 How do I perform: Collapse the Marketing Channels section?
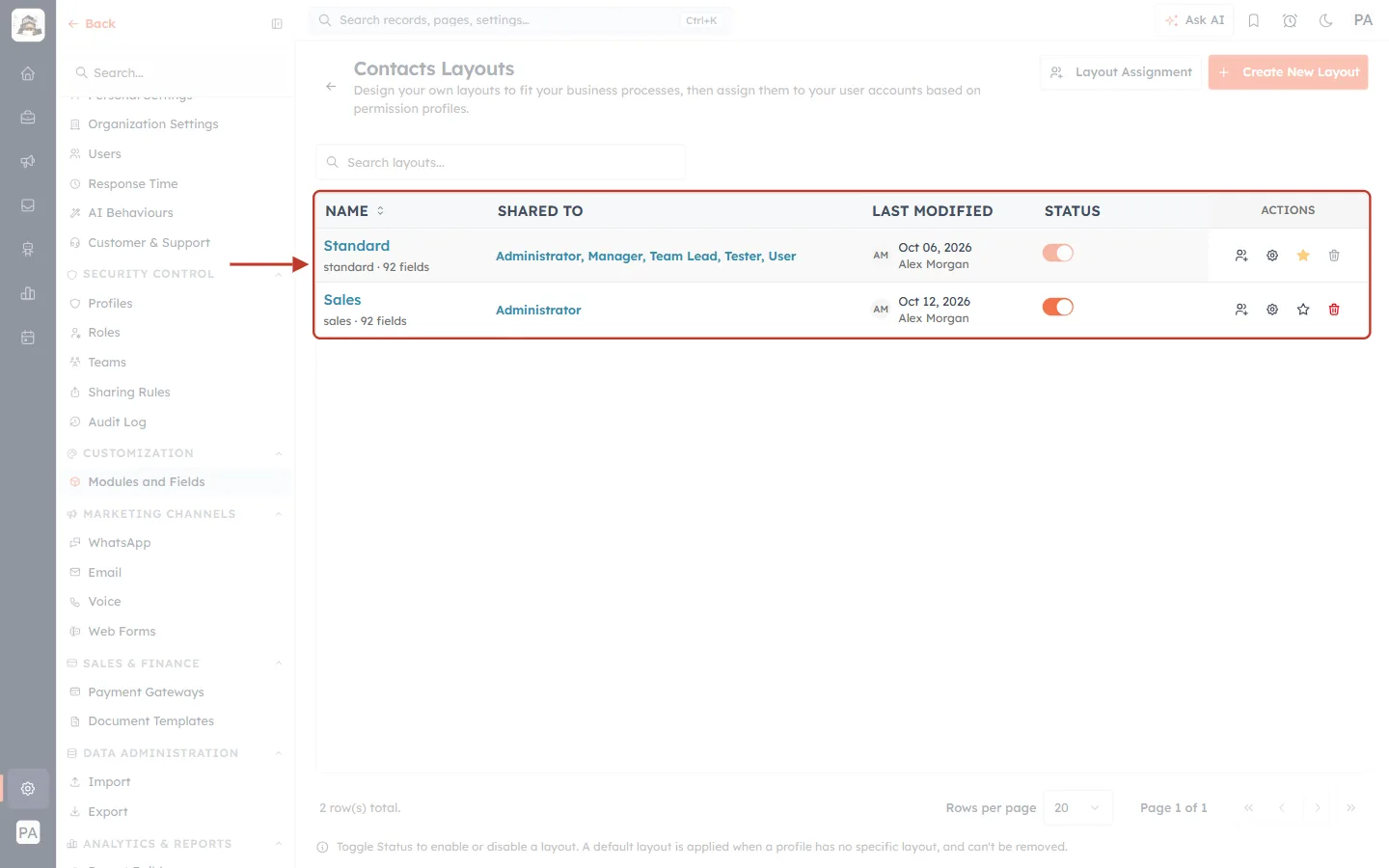pyautogui.click(x=279, y=514)
